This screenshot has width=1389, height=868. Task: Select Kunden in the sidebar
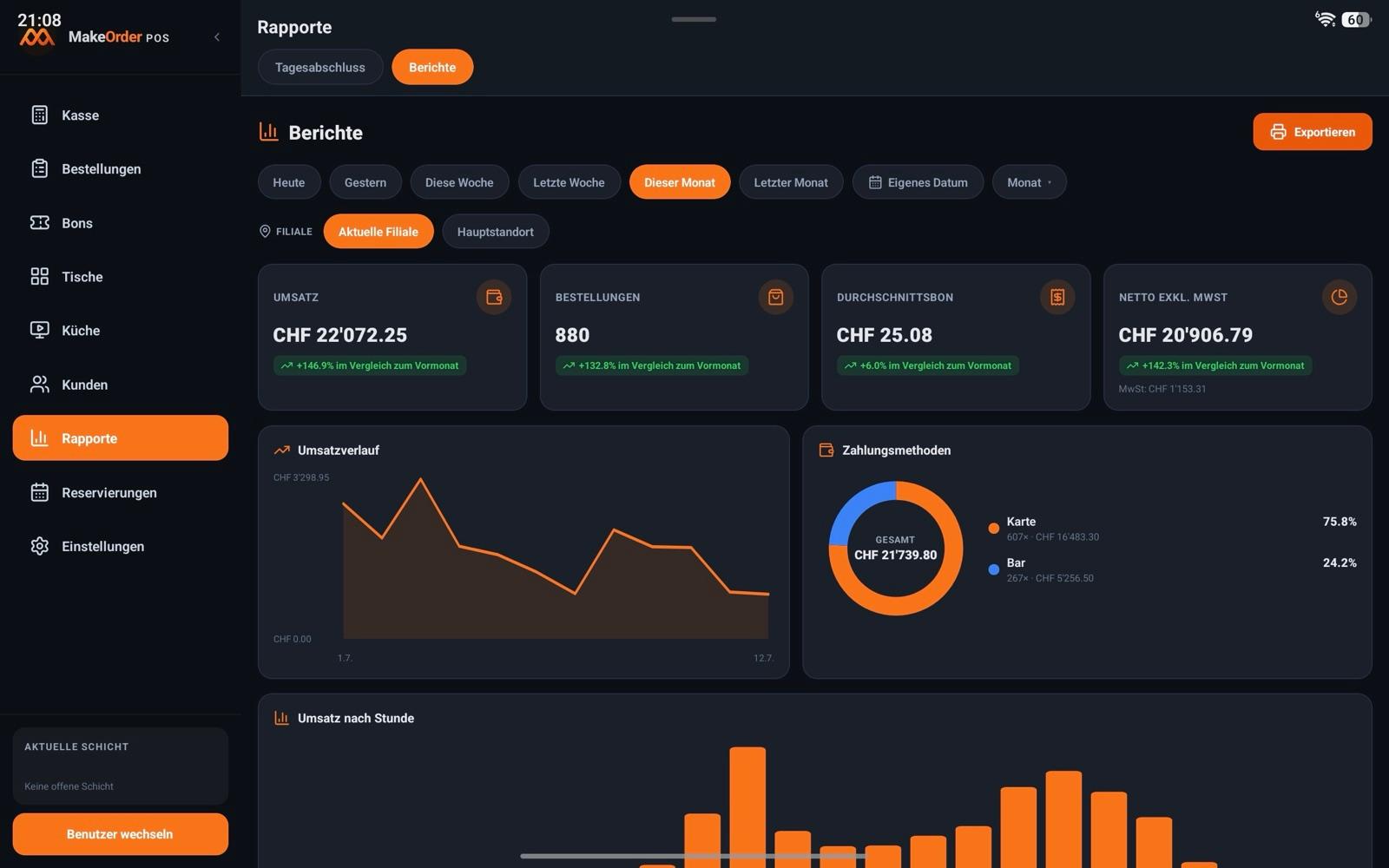(x=121, y=385)
